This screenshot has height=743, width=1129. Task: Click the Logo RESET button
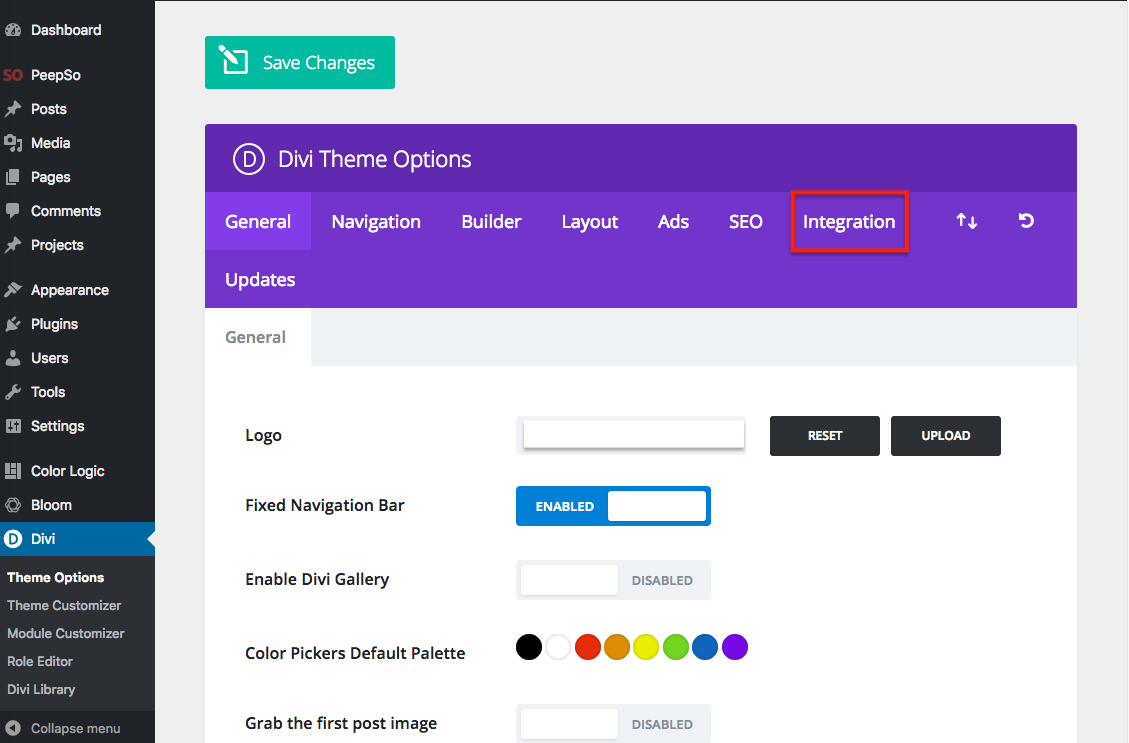pyautogui.click(x=824, y=436)
